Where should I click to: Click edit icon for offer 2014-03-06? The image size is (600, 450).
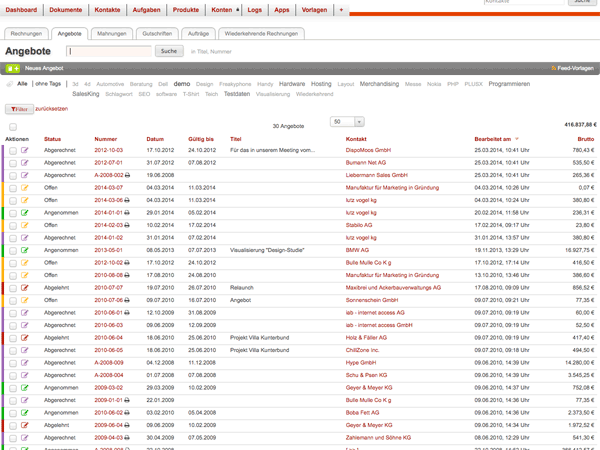coord(24,200)
